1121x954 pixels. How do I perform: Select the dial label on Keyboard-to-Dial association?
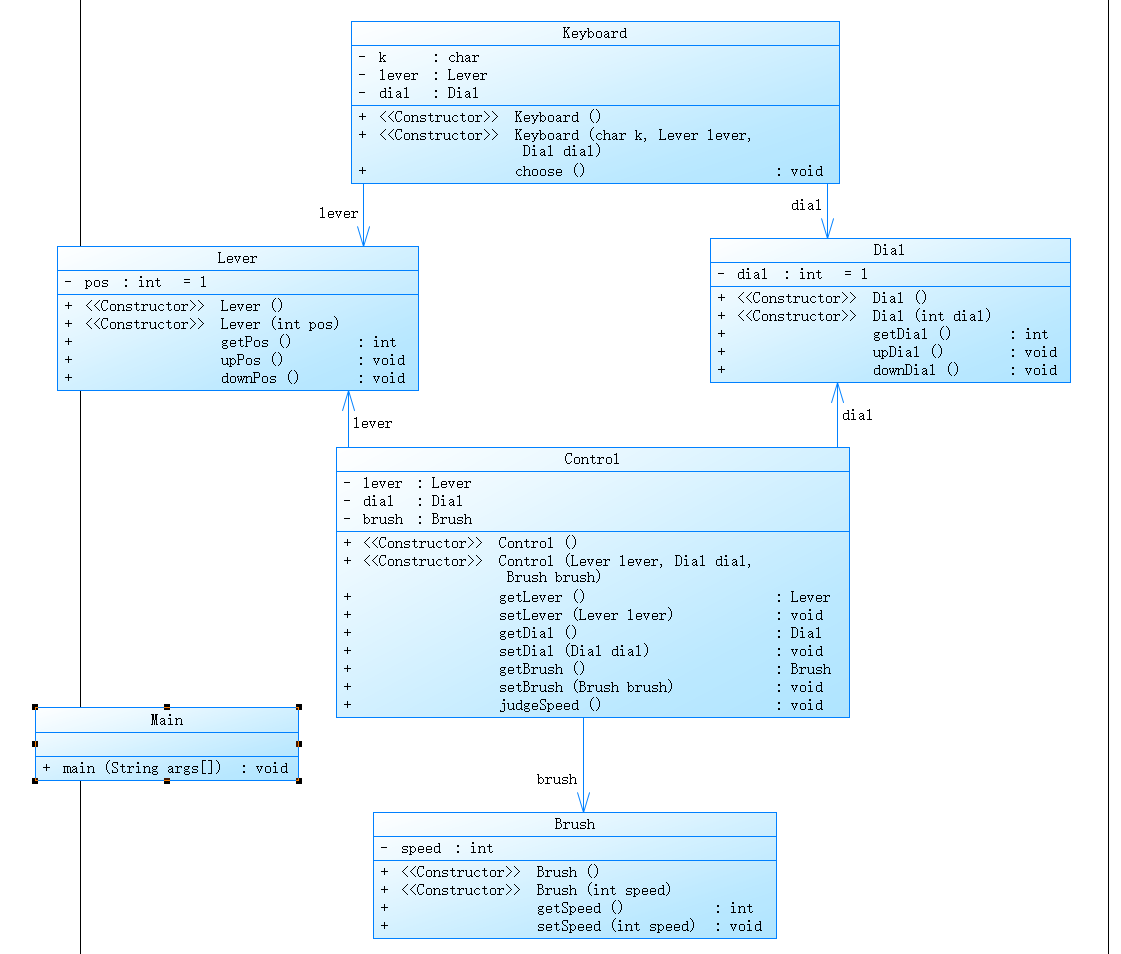(x=806, y=205)
